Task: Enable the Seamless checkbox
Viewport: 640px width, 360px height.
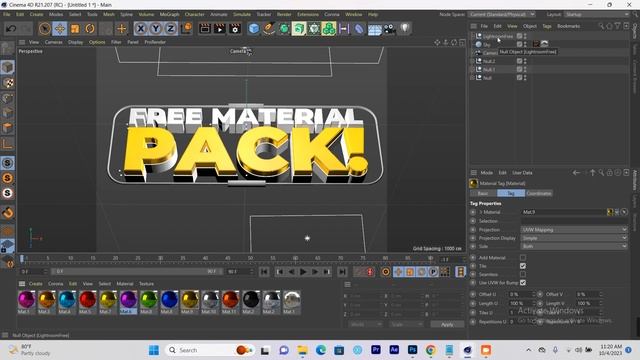Action: [x=523, y=274]
